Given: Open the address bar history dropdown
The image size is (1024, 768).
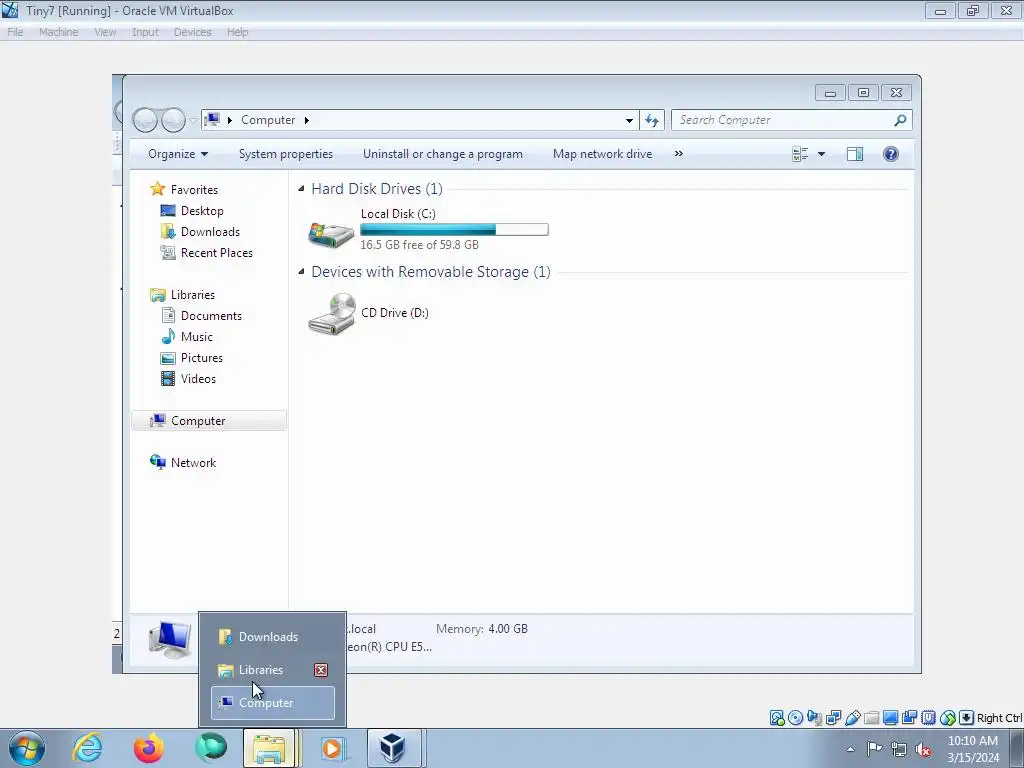Looking at the screenshot, I should (629, 120).
